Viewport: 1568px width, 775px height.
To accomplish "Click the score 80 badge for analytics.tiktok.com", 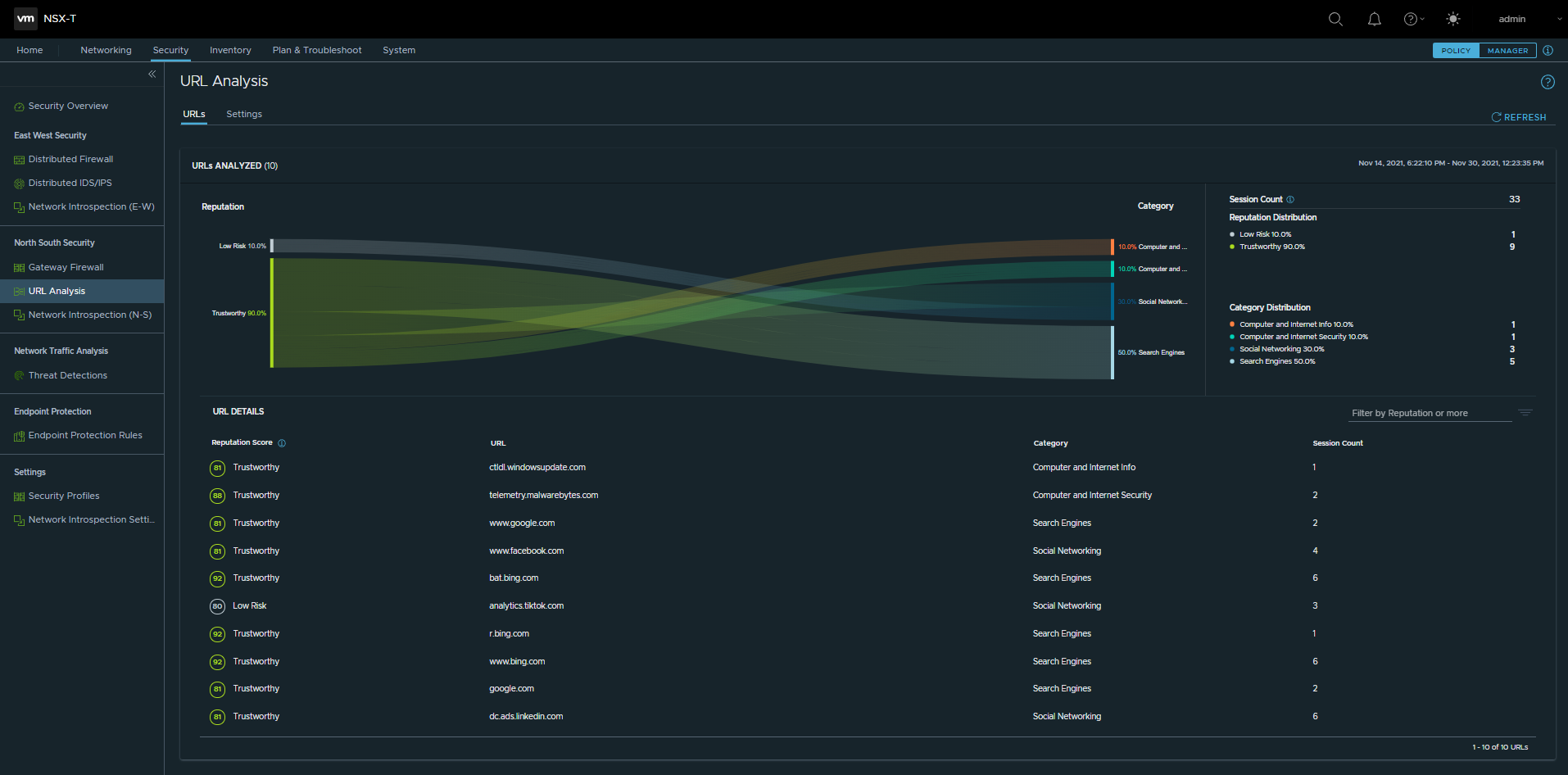I will [217, 606].
